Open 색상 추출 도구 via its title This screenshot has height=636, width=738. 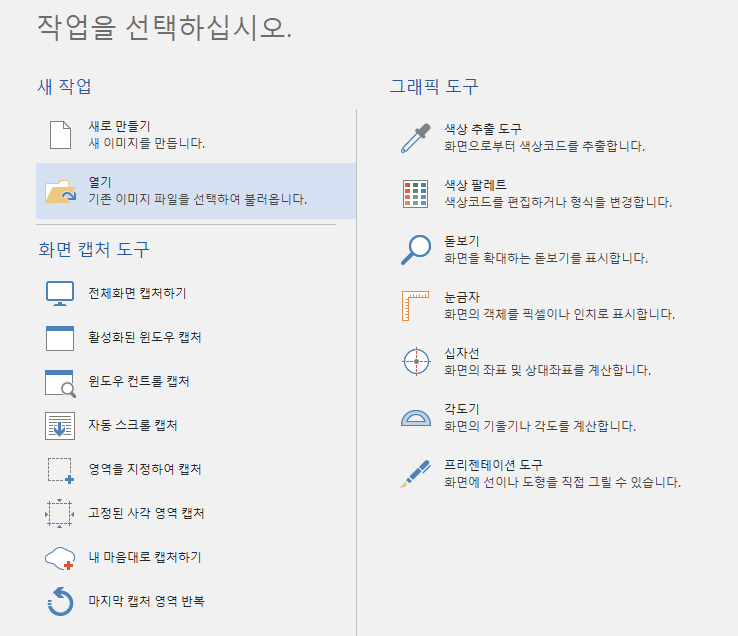(483, 129)
